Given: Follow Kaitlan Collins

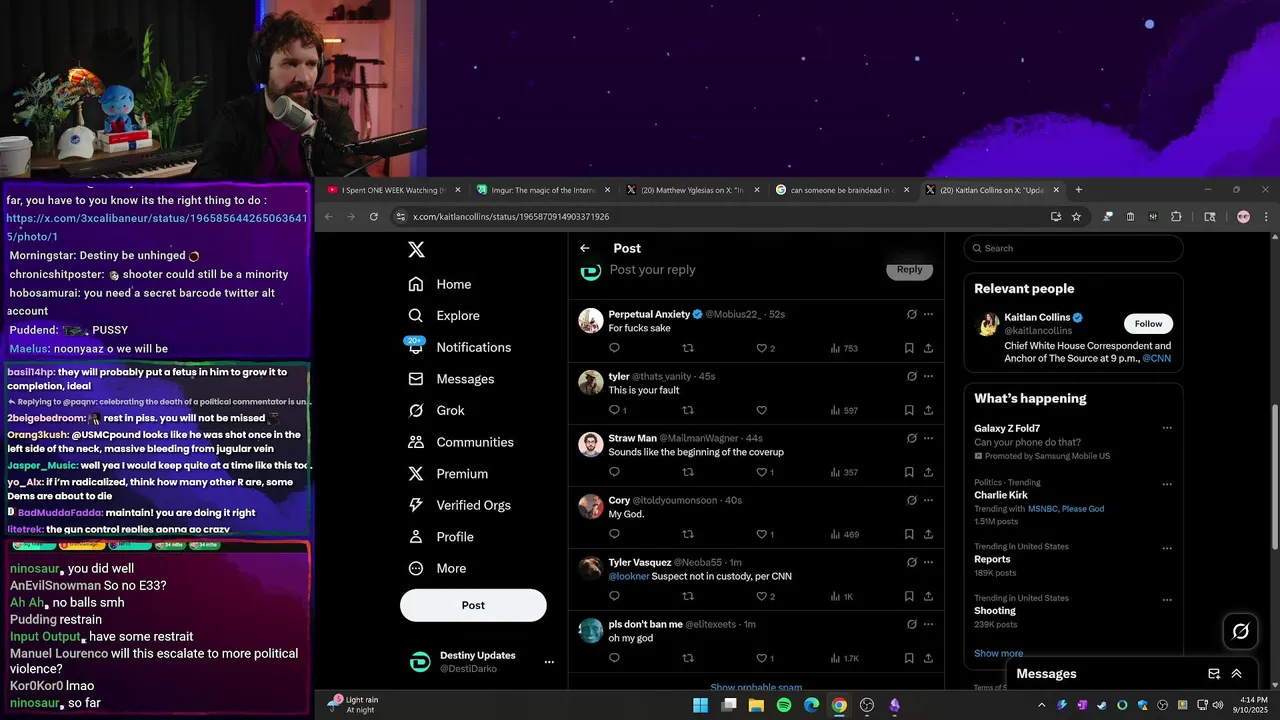Looking at the screenshot, I should click(1148, 324).
